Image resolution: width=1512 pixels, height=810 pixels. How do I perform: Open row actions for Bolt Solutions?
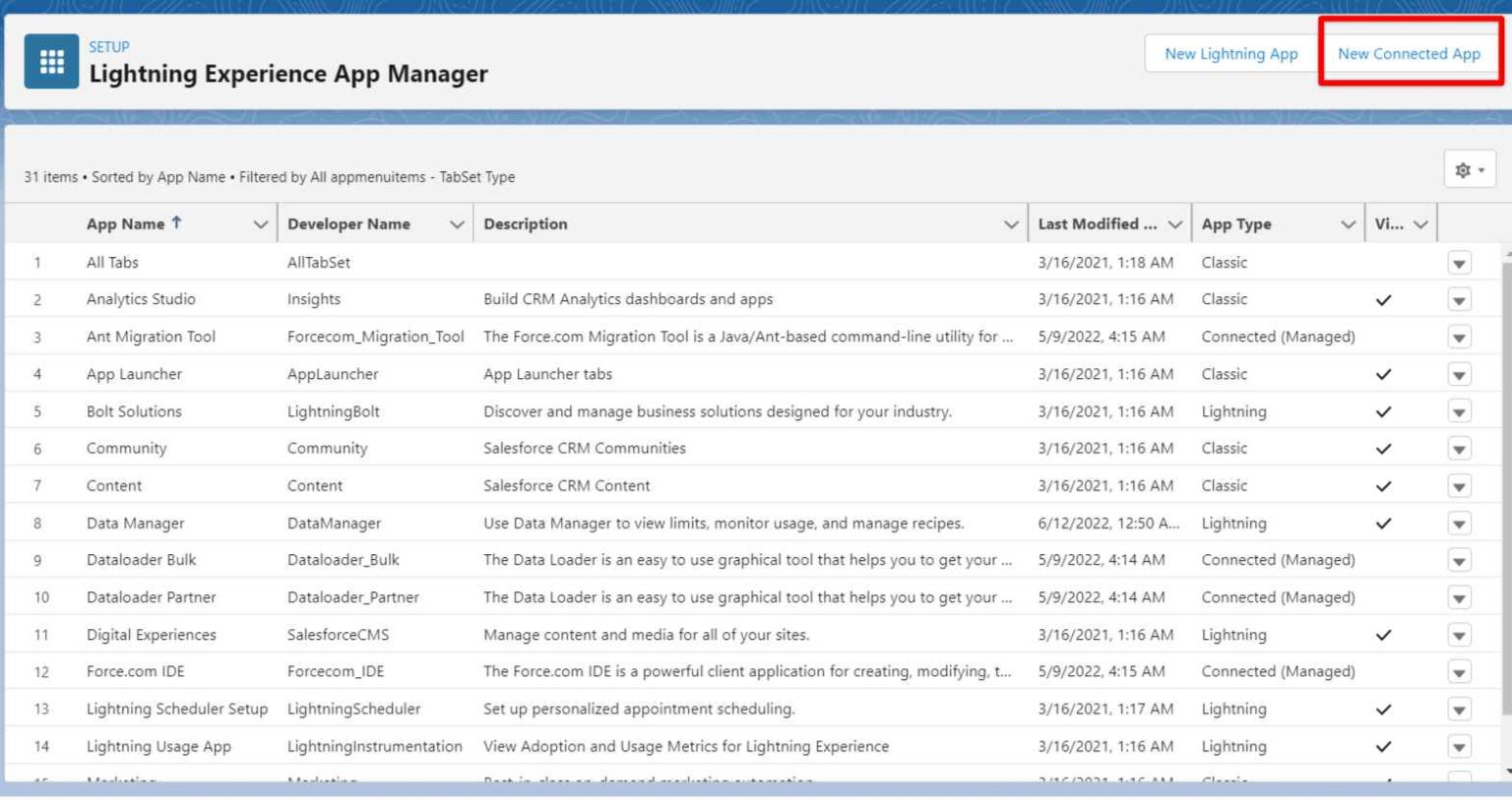point(1459,412)
